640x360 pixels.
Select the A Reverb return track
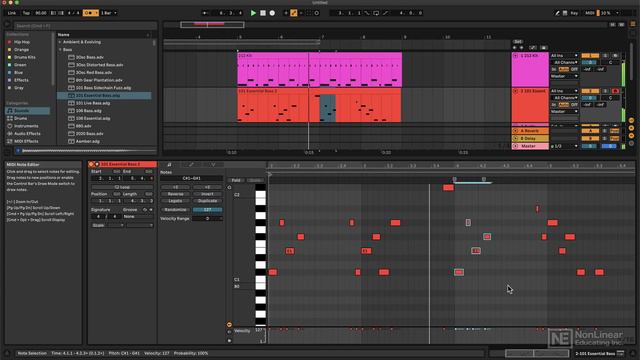pos(530,131)
